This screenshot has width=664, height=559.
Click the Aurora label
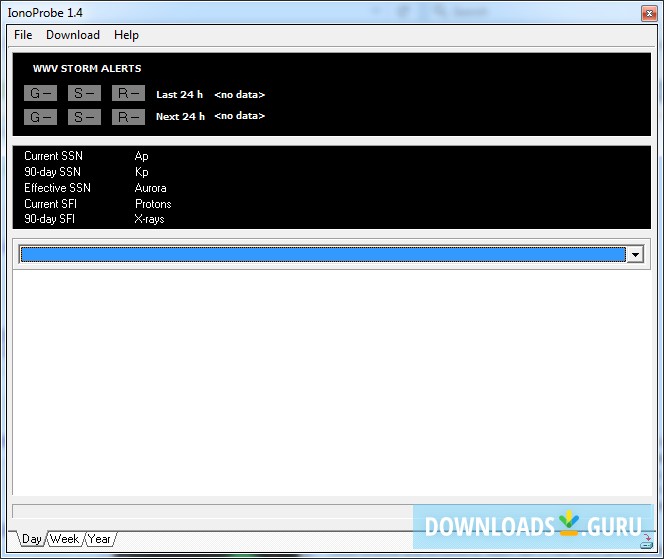tap(150, 188)
